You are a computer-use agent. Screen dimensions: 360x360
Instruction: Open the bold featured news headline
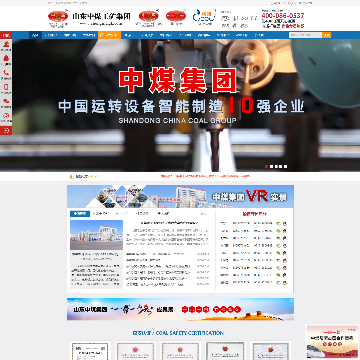169,222
